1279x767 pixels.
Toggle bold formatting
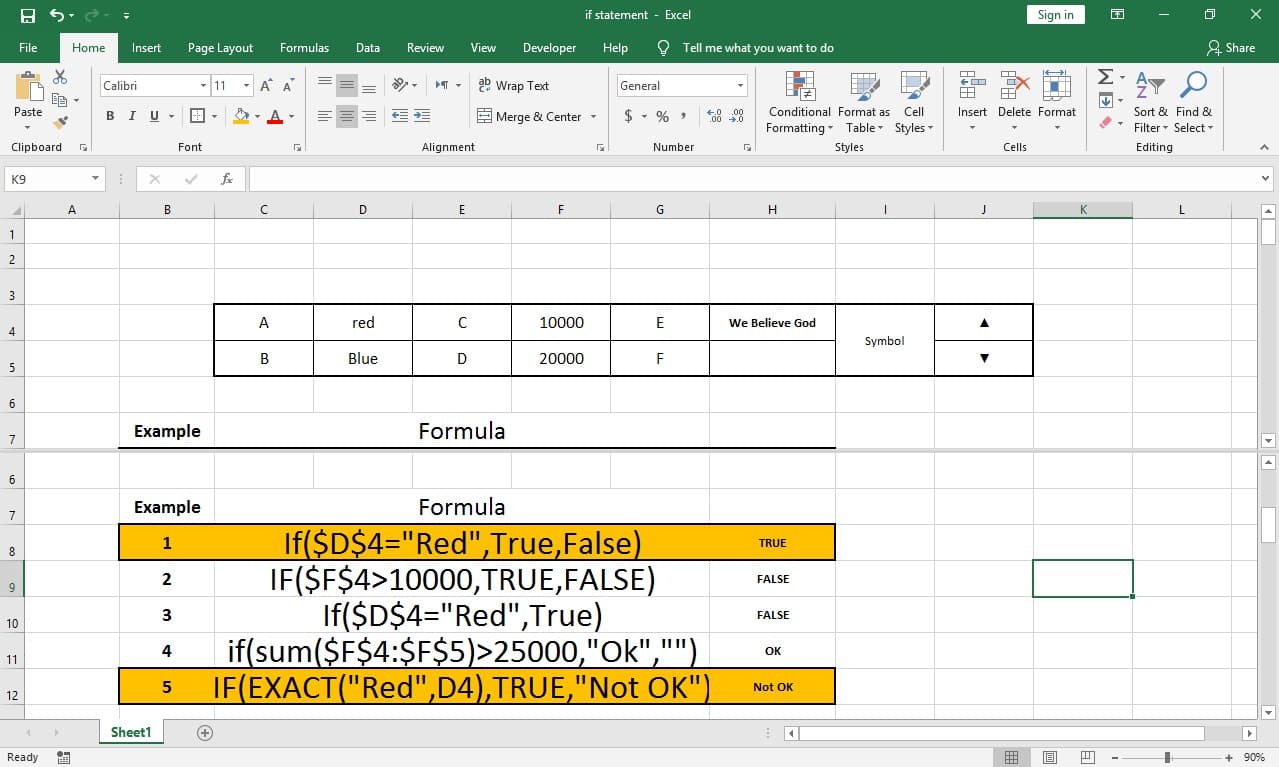[x=109, y=116]
